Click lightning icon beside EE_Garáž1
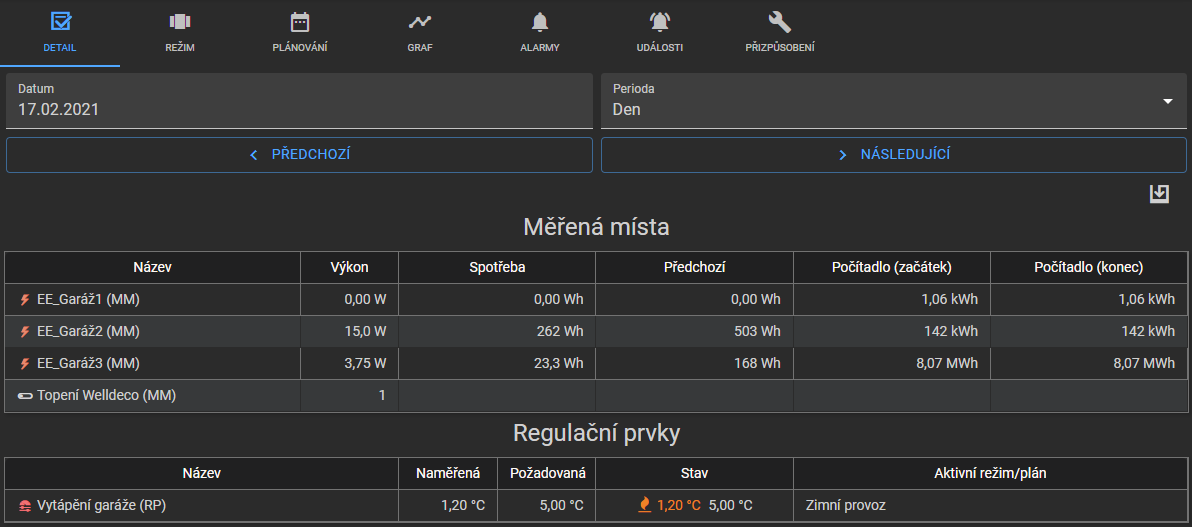The height and width of the screenshot is (527, 1192). click(25, 300)
